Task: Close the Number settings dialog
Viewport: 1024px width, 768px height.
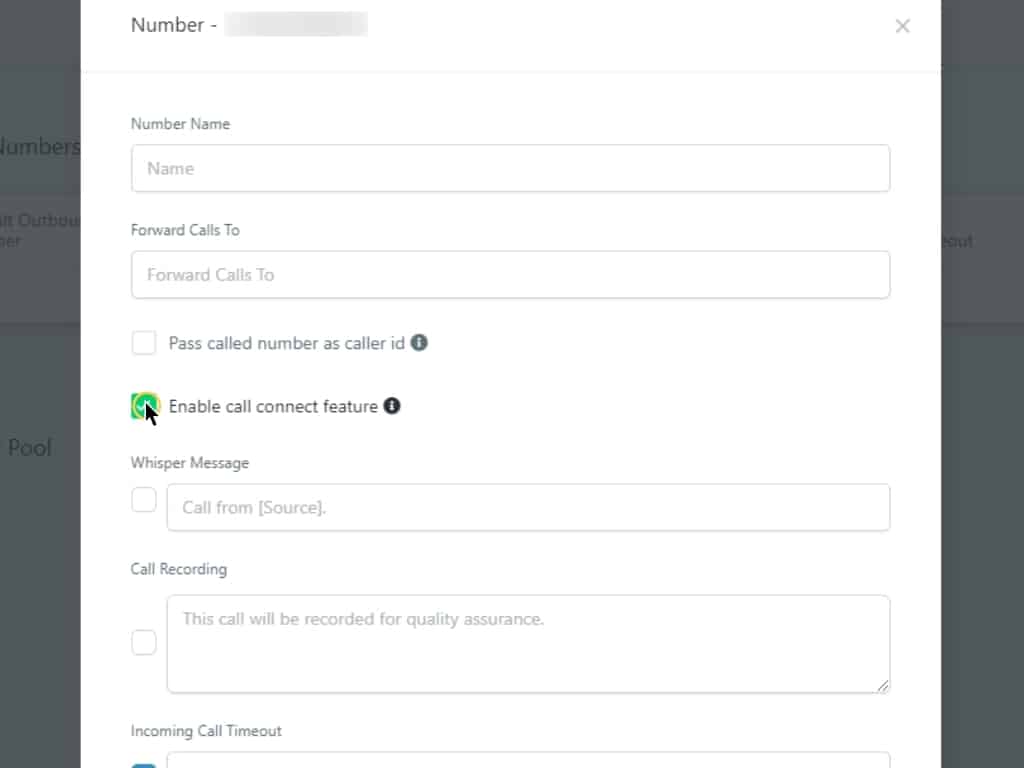Action: click(x=902, y=26)
